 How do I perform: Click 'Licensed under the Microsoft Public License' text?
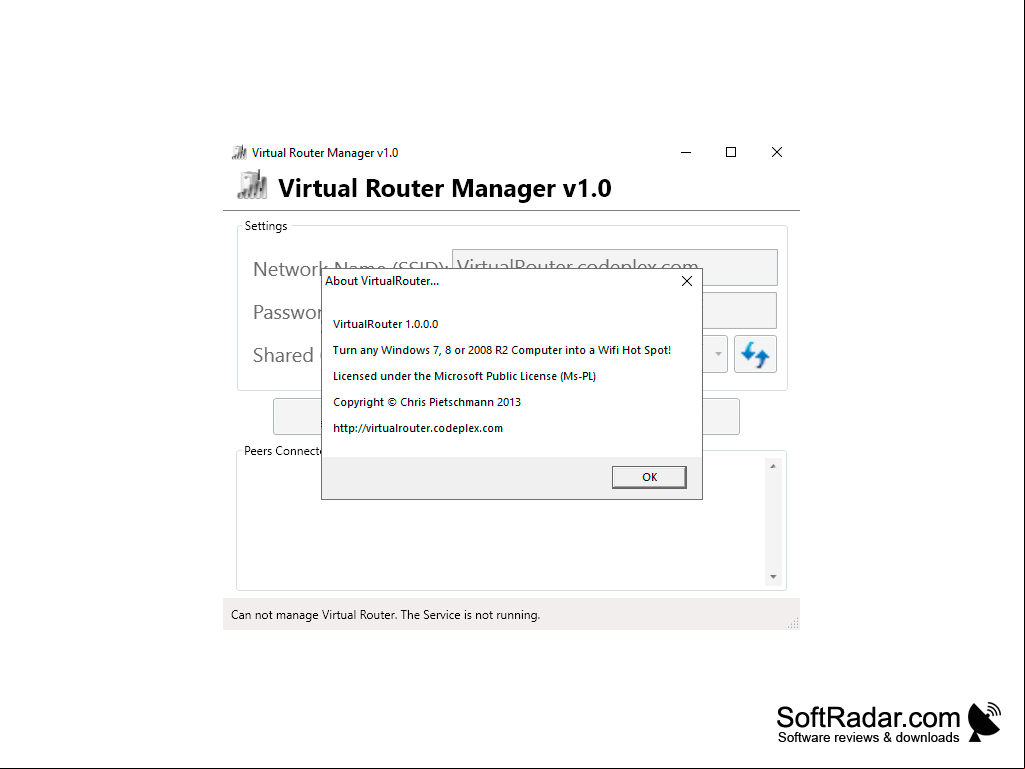[x=464, y=376]
